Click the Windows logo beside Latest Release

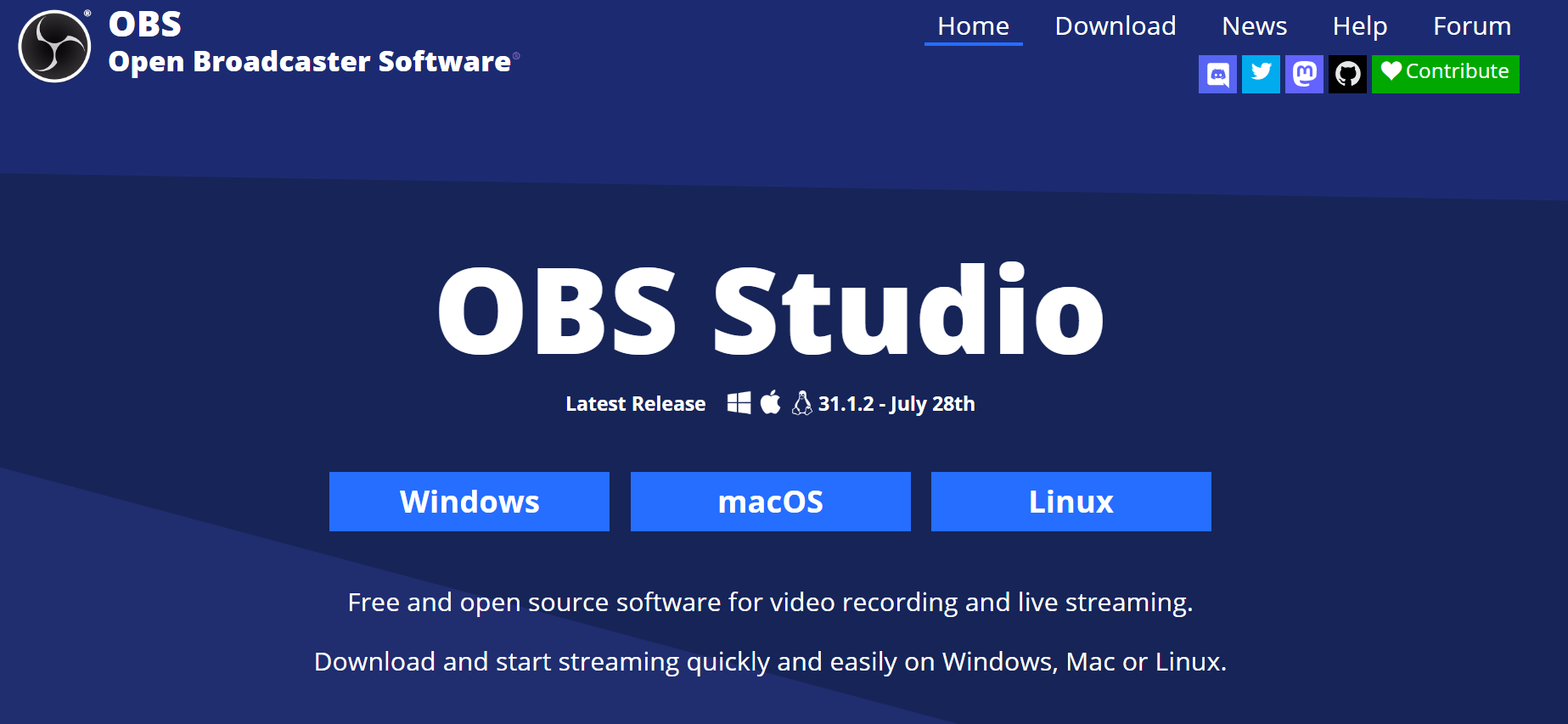pyautogui.click(x=739, y=403)
